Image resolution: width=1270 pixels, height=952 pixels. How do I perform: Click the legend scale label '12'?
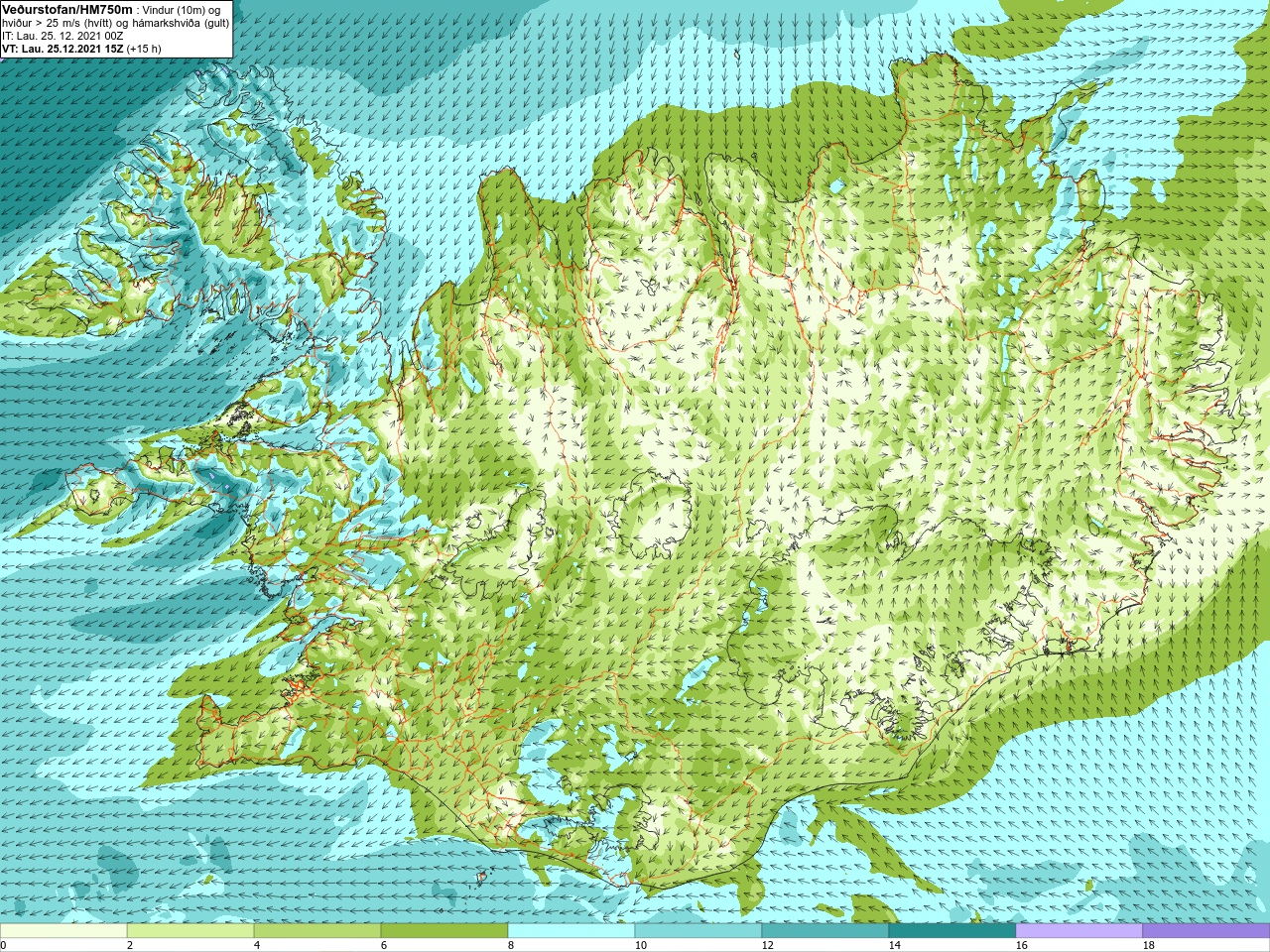(x=768, y=945)
